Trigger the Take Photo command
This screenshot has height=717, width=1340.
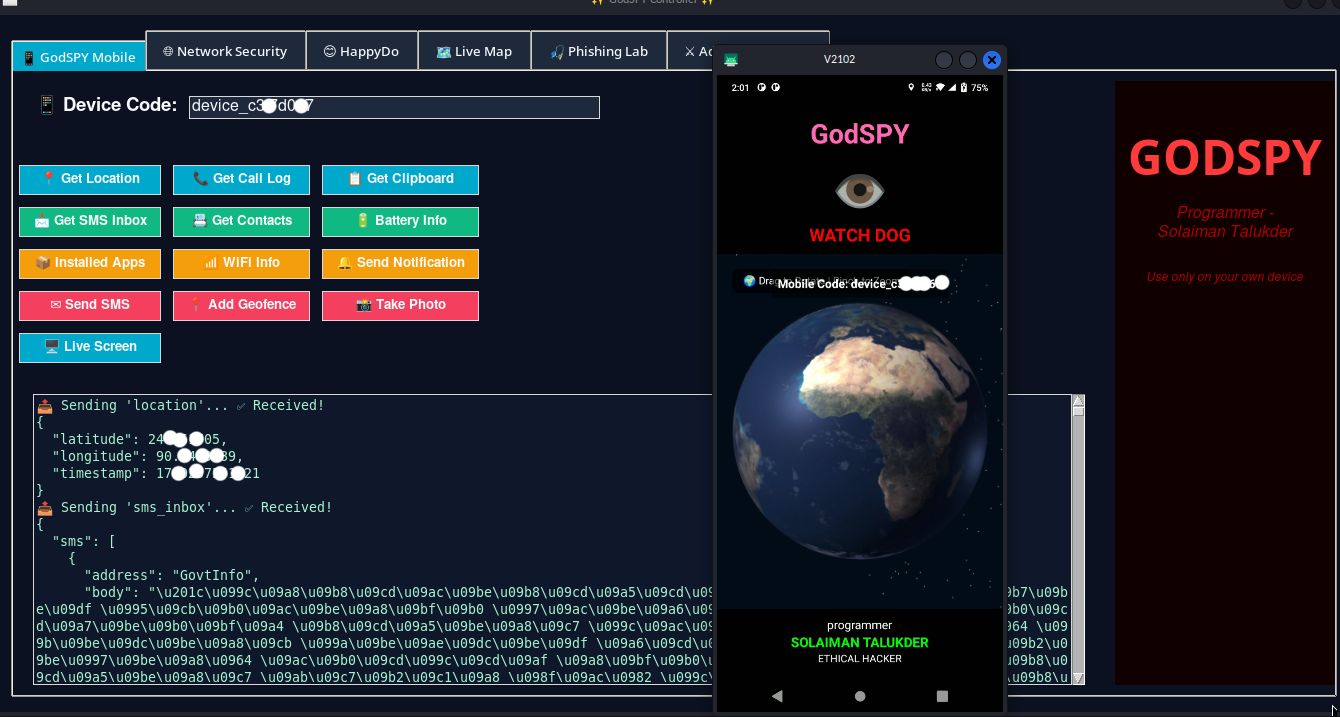coord(400,305)
